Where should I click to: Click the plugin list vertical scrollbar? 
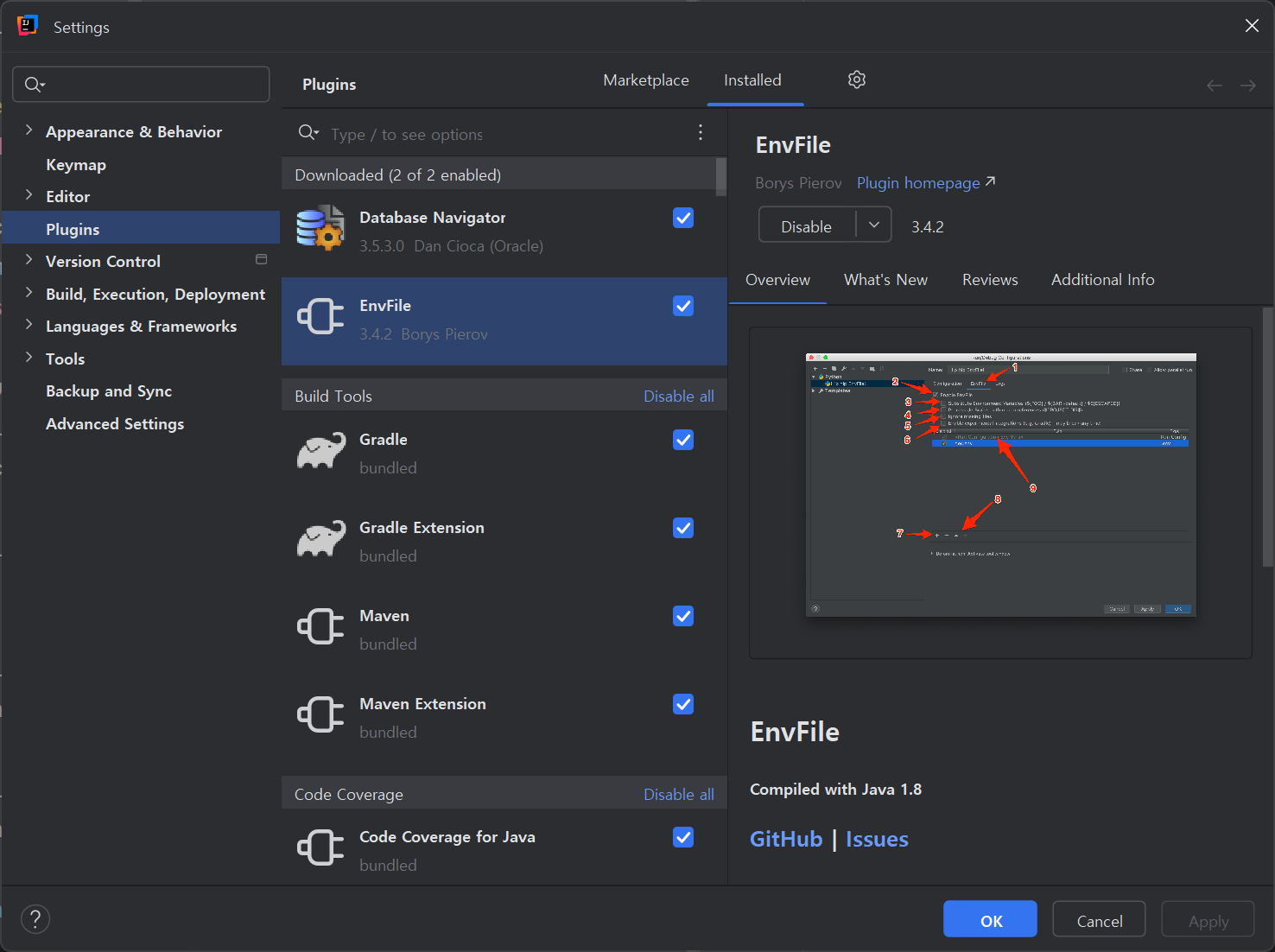point(720,176)
